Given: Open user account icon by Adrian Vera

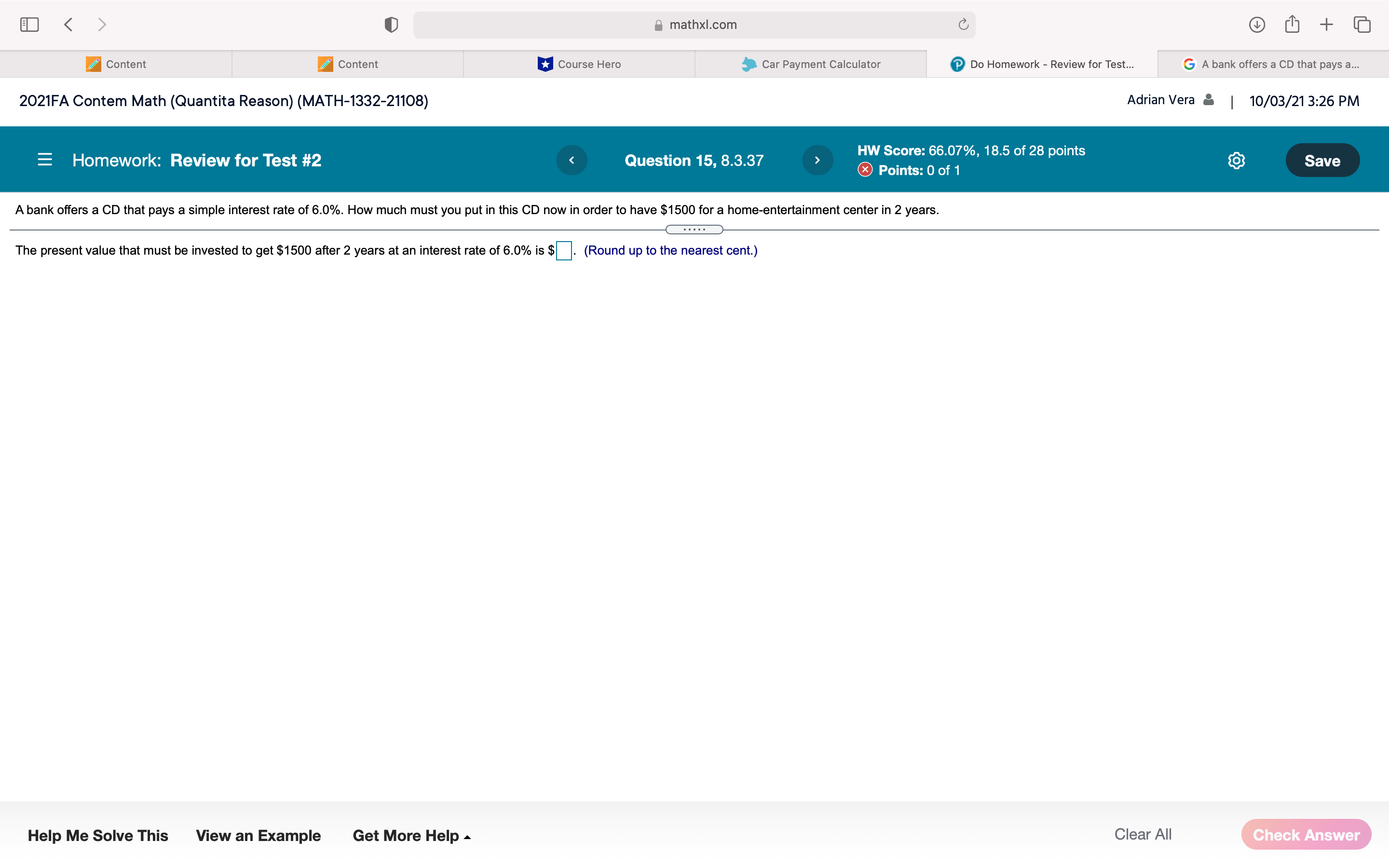Looking at the screenshot, I should pyautogui.click(x=1209, y=100).
